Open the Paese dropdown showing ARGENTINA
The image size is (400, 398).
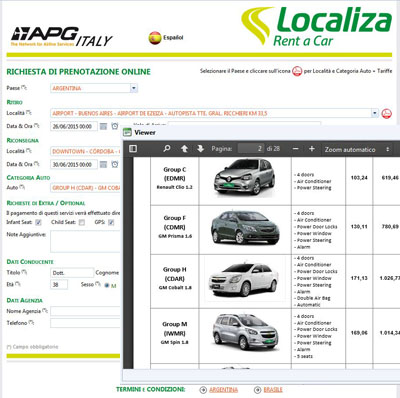[94, 88]
